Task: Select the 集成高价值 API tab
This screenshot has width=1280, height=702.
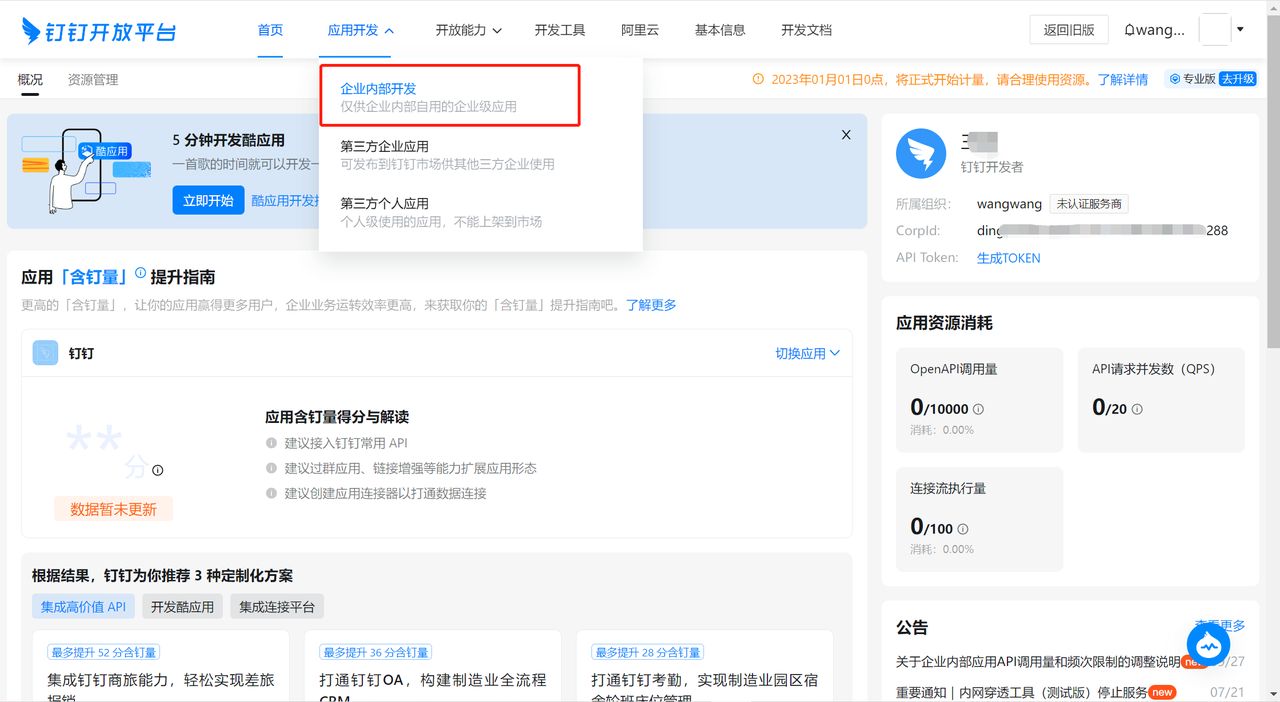Action: point(83,606)
